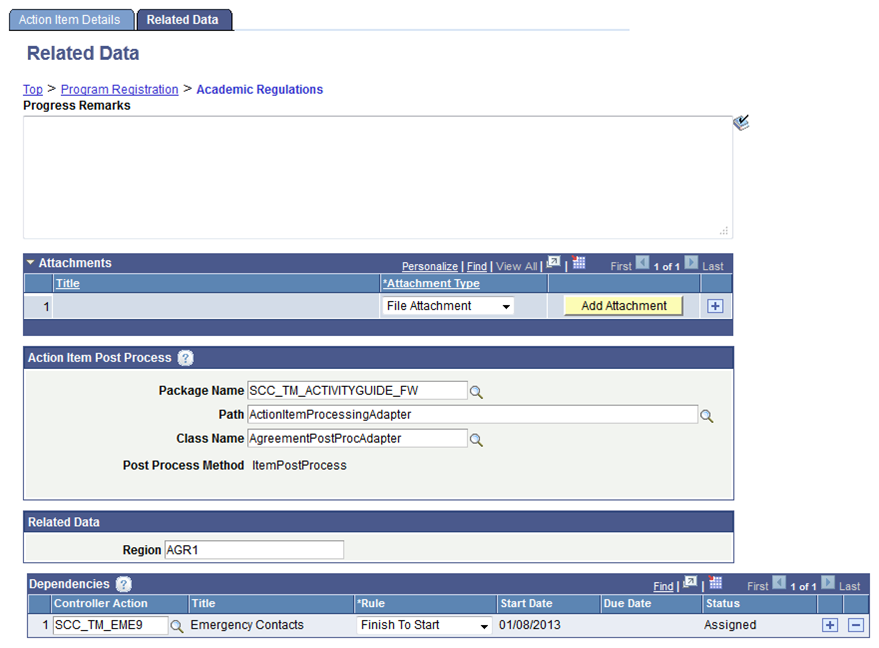Open the Class Name lookup magnifier

tap(477, 438)
